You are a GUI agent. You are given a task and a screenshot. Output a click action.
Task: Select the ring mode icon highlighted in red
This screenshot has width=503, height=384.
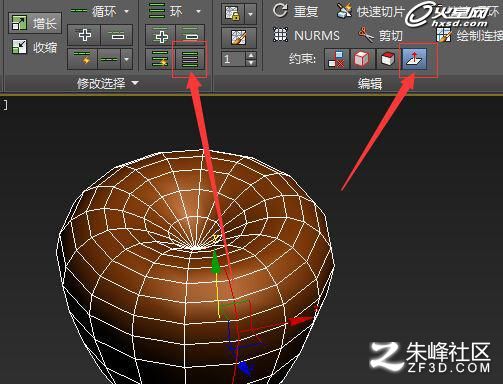click(x=190, y=59)
